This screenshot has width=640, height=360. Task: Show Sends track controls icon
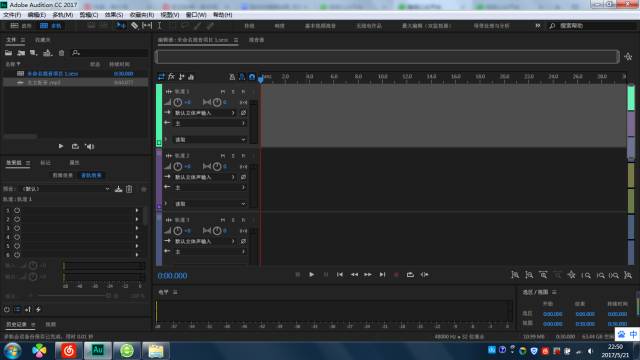(181, 76)
